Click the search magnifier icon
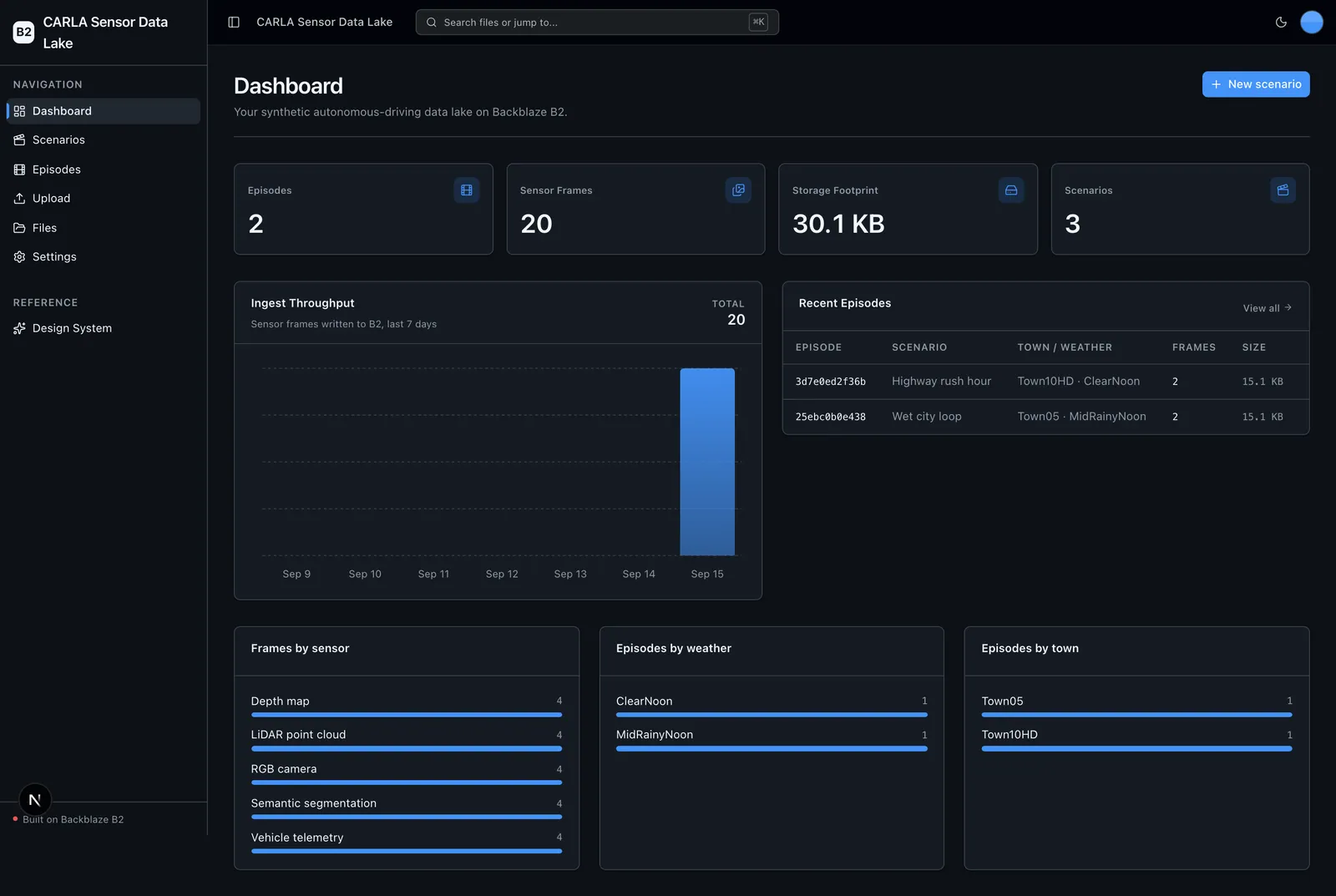This screenshot has width=1336, height=896. [432, 23]
